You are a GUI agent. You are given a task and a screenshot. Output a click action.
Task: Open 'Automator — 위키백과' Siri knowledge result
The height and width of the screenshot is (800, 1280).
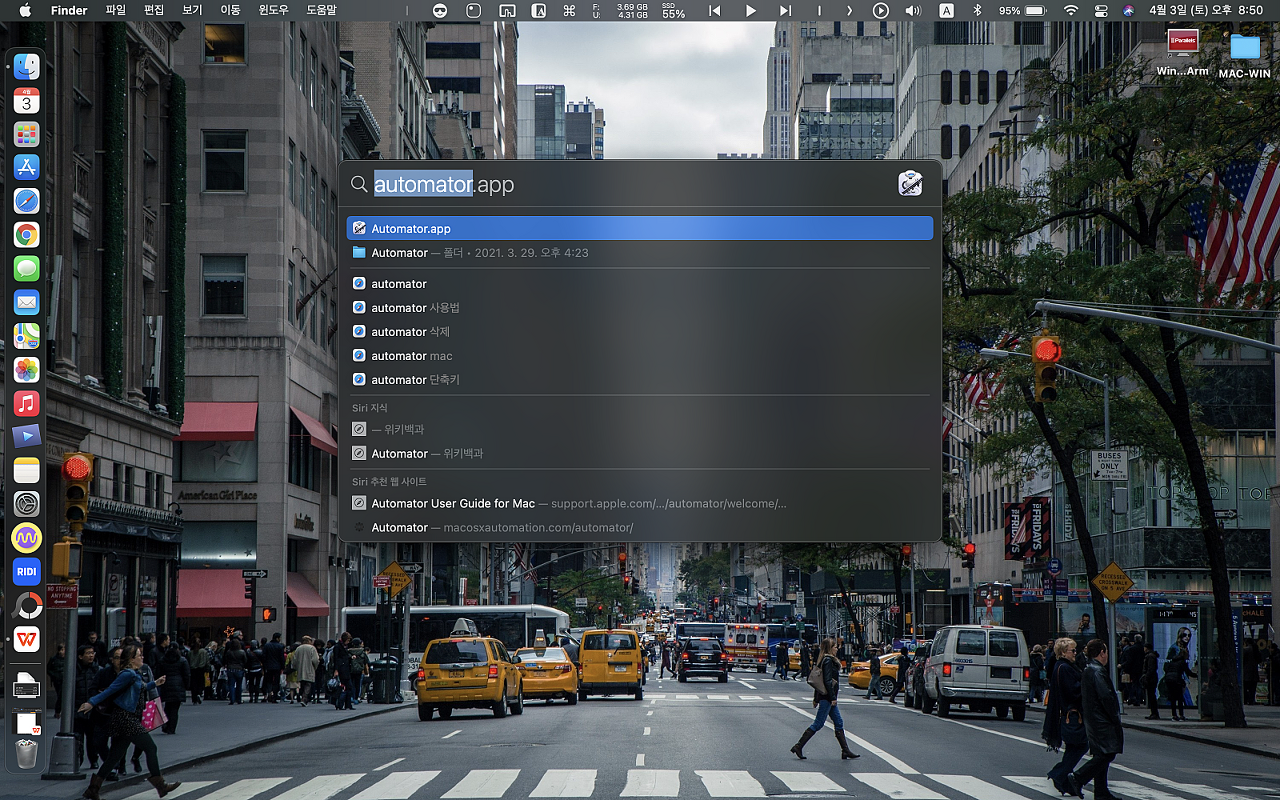tap(640, 453)
